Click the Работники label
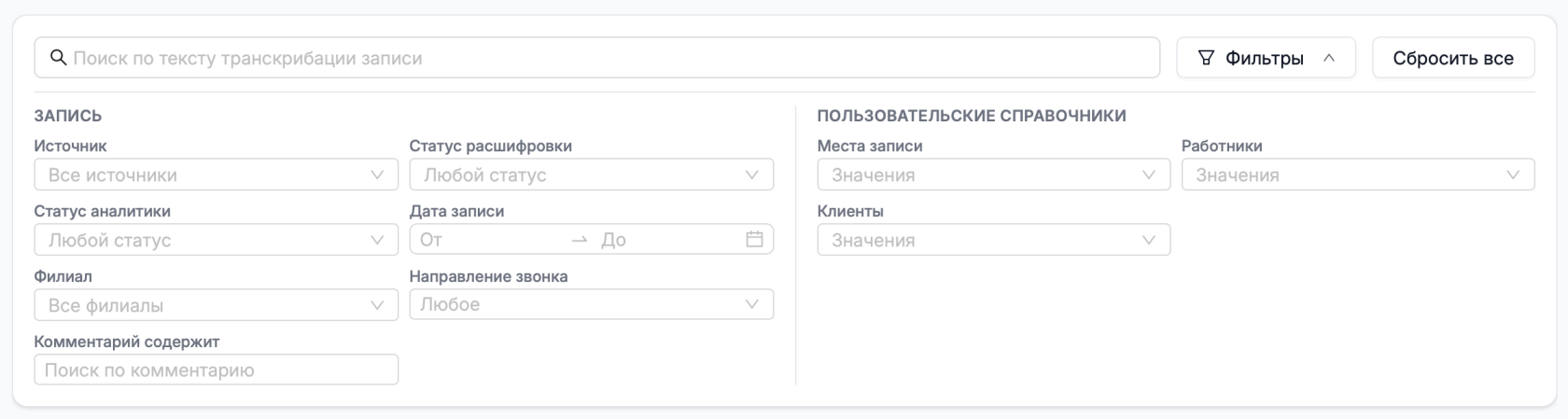1568x419 pixels. click(1222, 146)
